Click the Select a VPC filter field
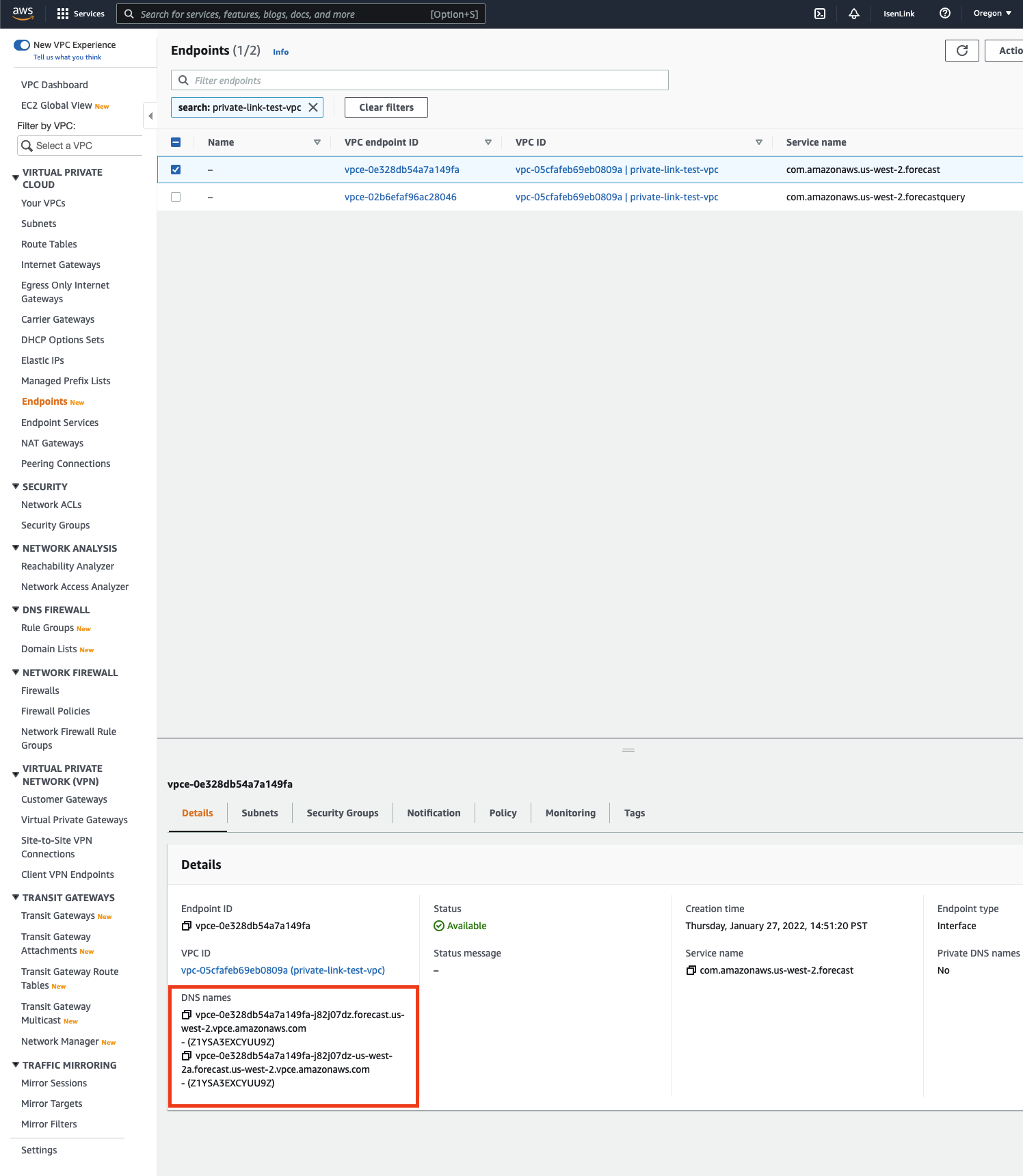 pos(80,146)
